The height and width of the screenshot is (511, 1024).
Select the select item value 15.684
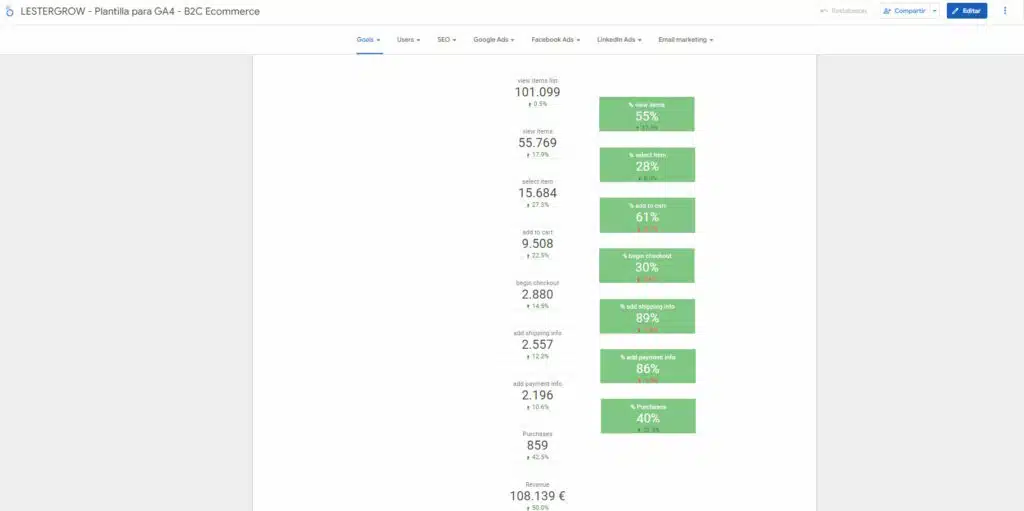pyautogui.click(x=537, y=193)
